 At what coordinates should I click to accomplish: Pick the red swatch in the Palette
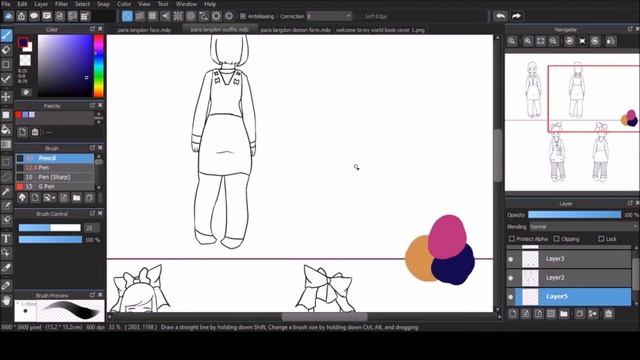(x=18, y=115)
